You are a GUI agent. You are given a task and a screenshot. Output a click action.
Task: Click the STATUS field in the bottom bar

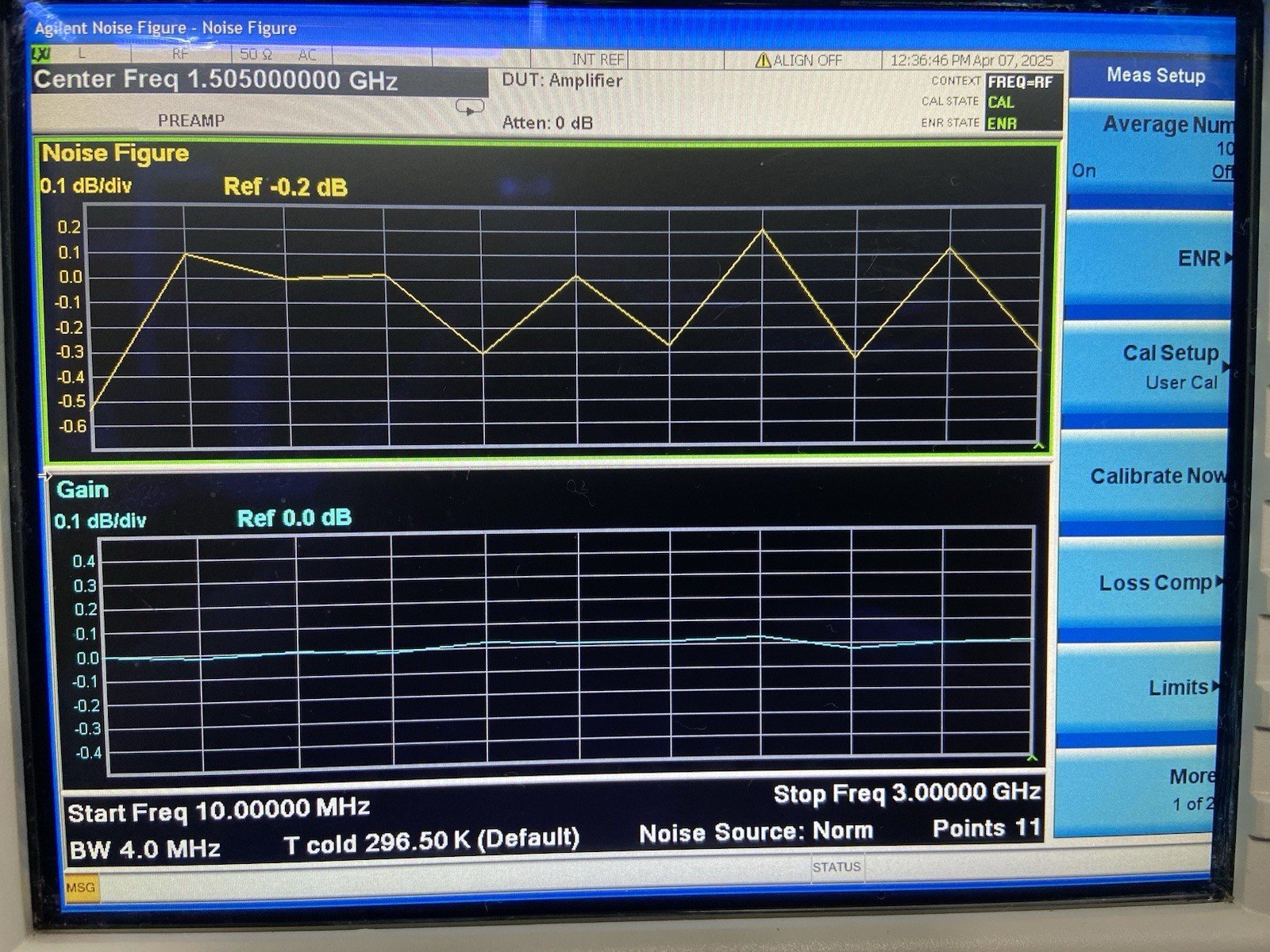click(836, 867)
